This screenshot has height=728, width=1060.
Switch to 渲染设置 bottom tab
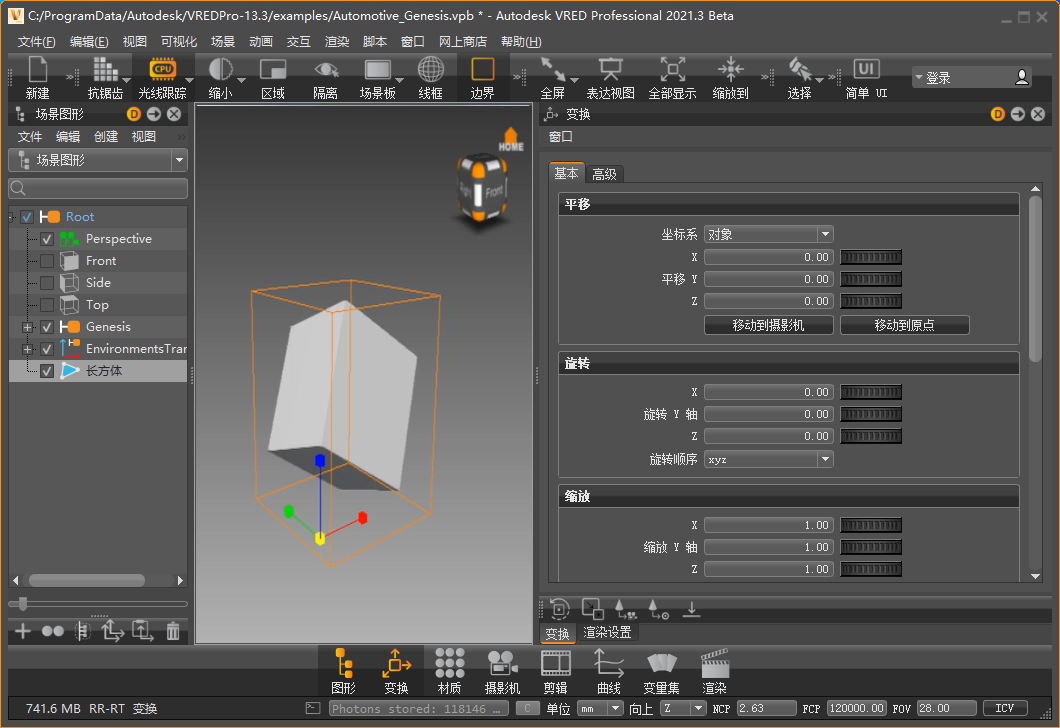[x=607, y=633]
